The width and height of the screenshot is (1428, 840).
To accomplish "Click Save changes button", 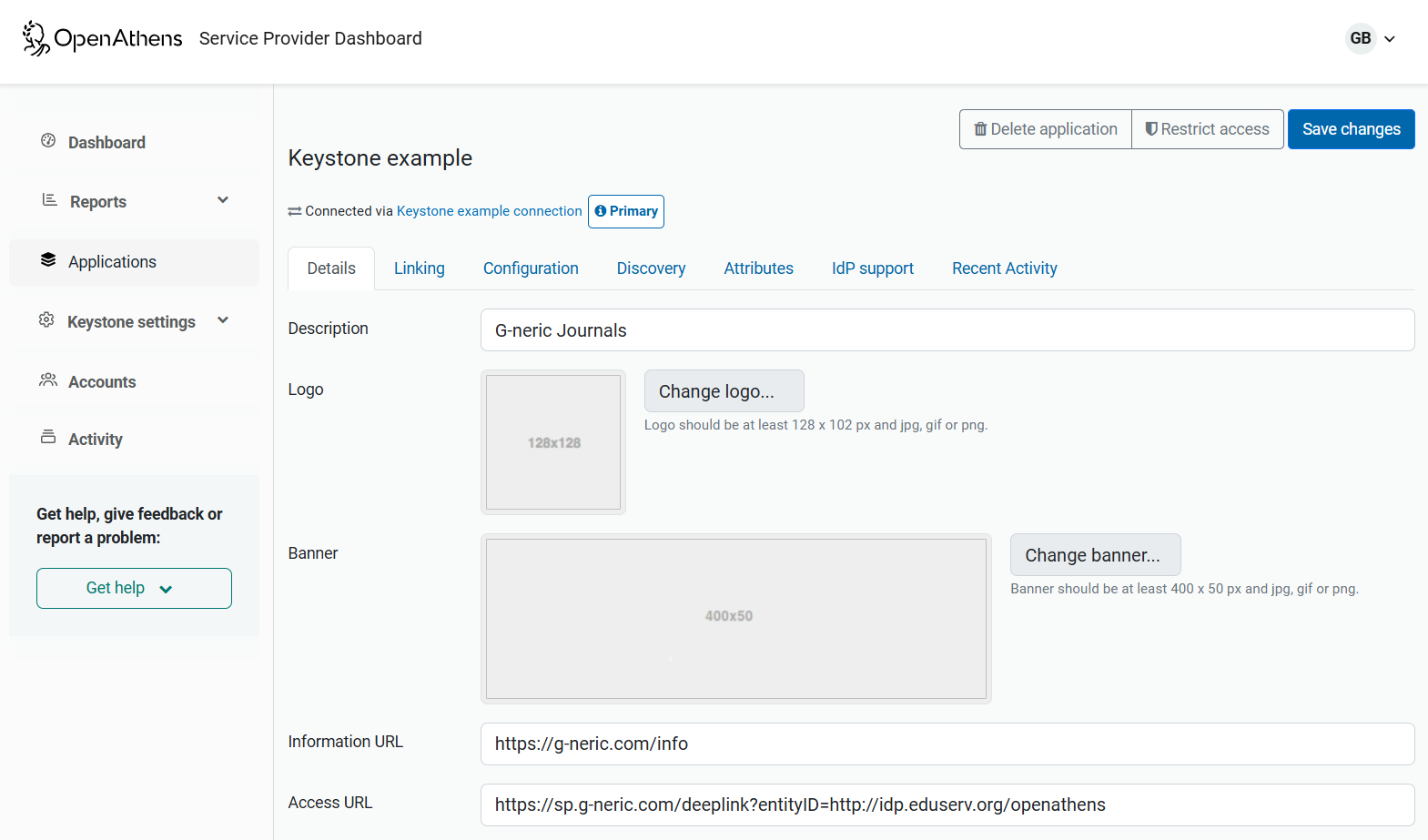I will click(x=1352, y=129).
